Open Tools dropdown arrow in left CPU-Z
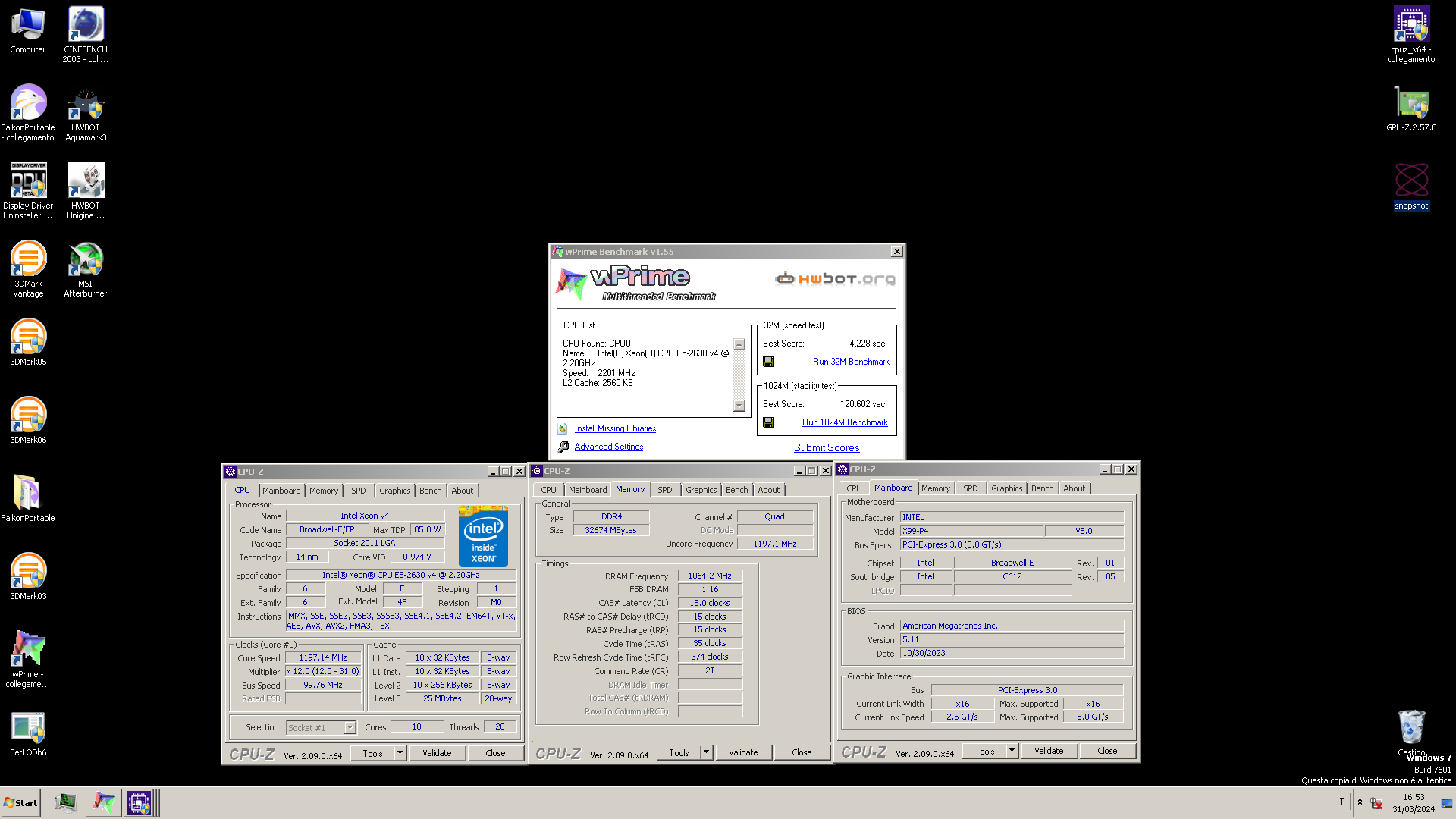The height and width of the screenshot is (819, 1456). pyautogui.click(x=400, y=753)
